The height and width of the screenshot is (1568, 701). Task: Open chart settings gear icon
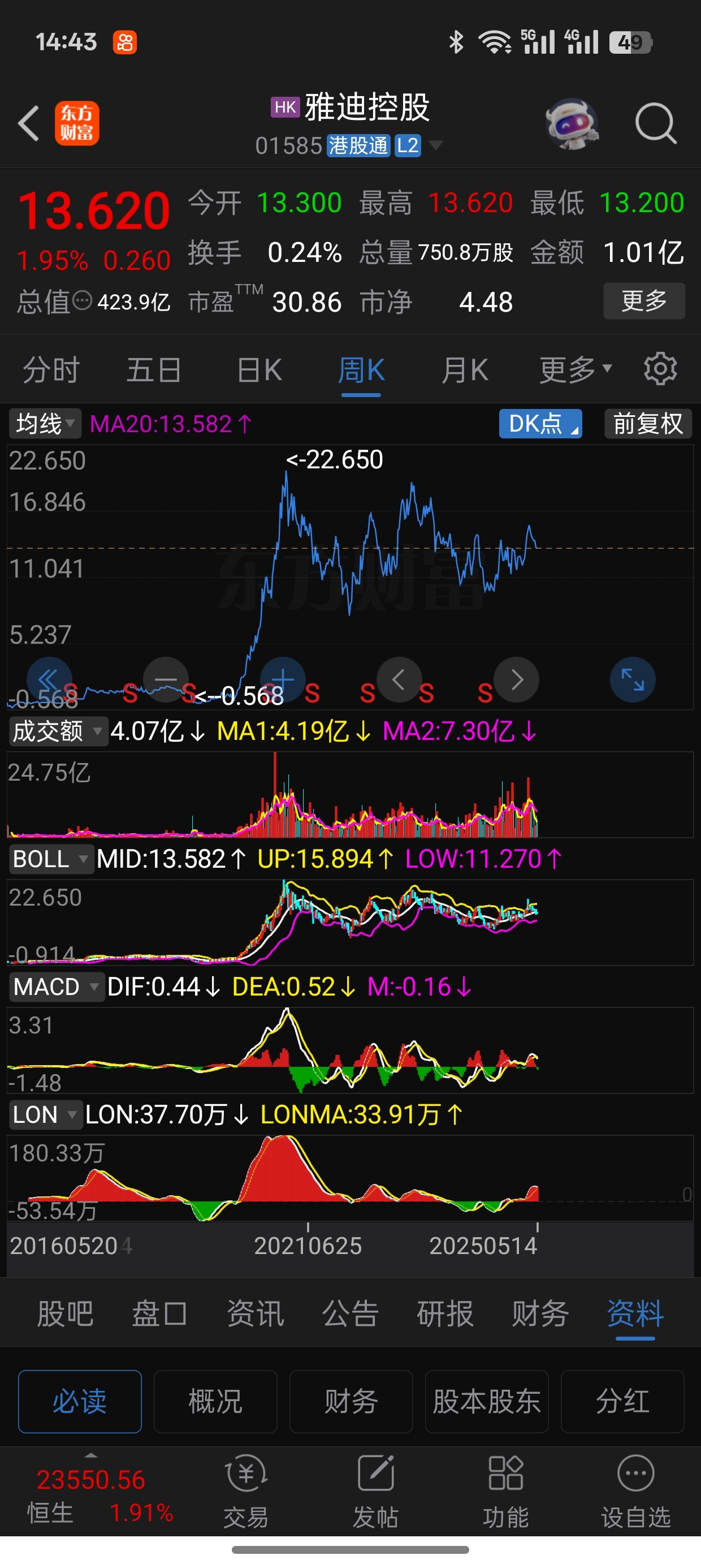[x=660, y=369]
